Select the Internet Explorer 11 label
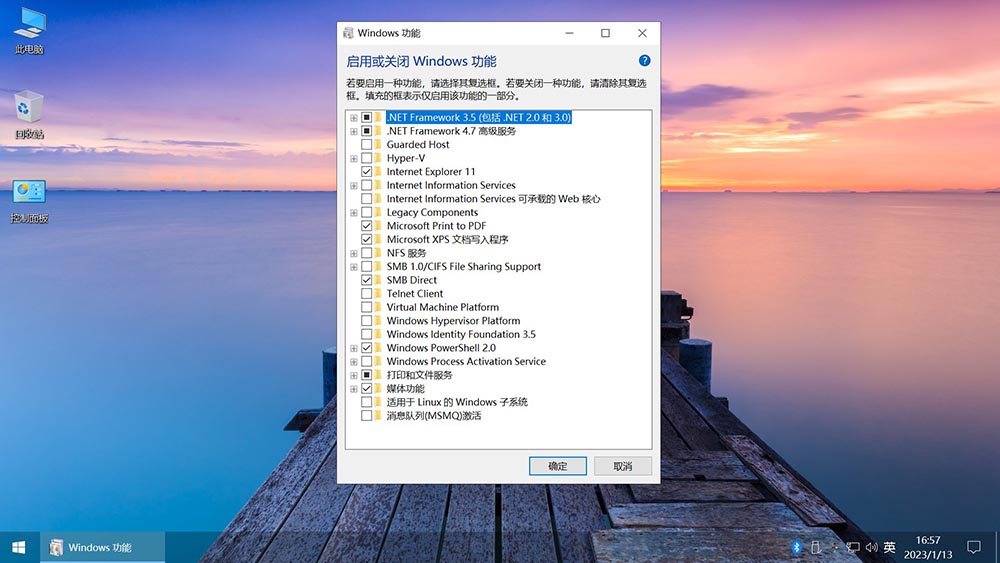Image resolution: width=1000 pixels, height=563 pixels. [x=430, y=172]
